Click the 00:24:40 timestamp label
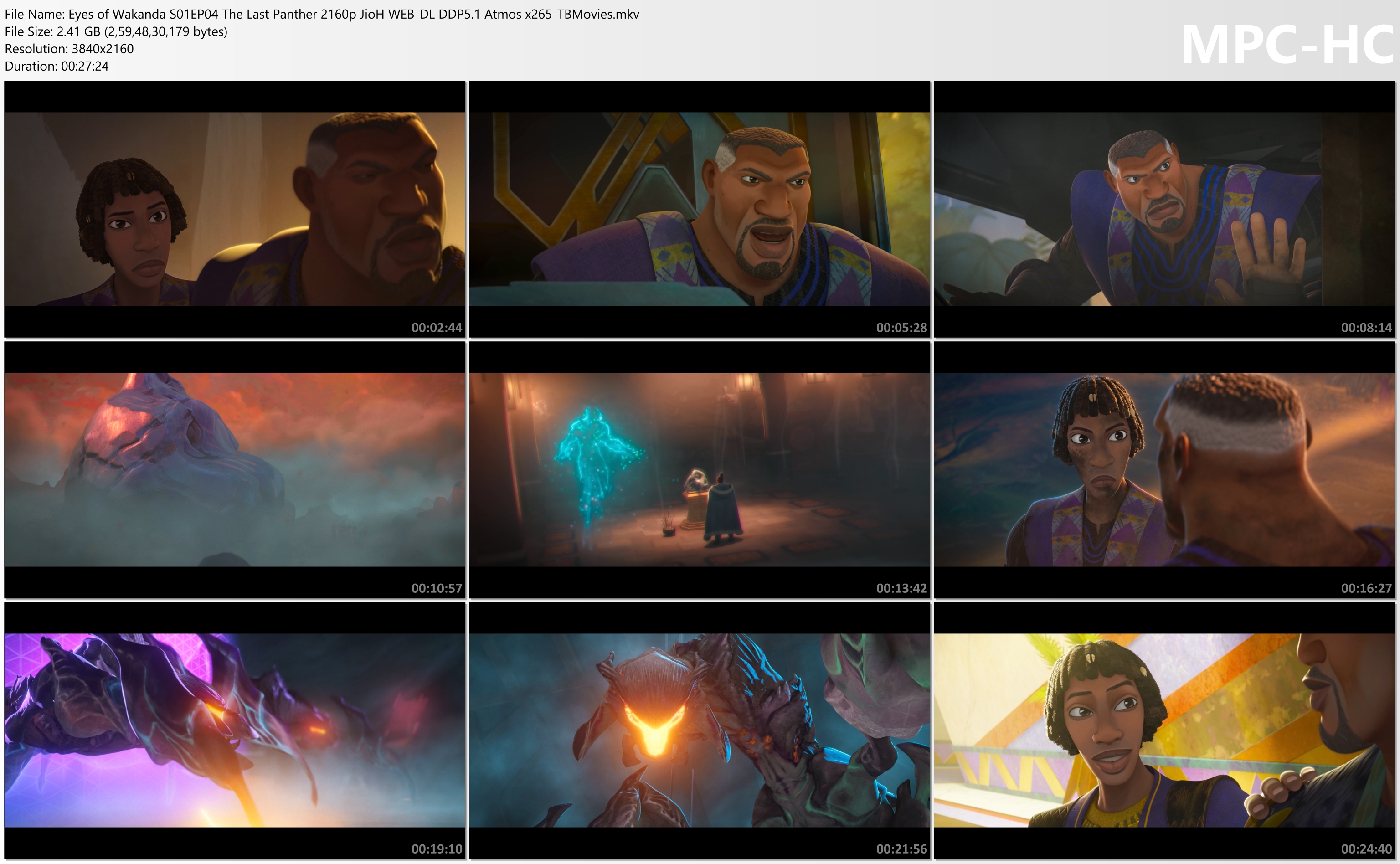 tap(1366, 849)
